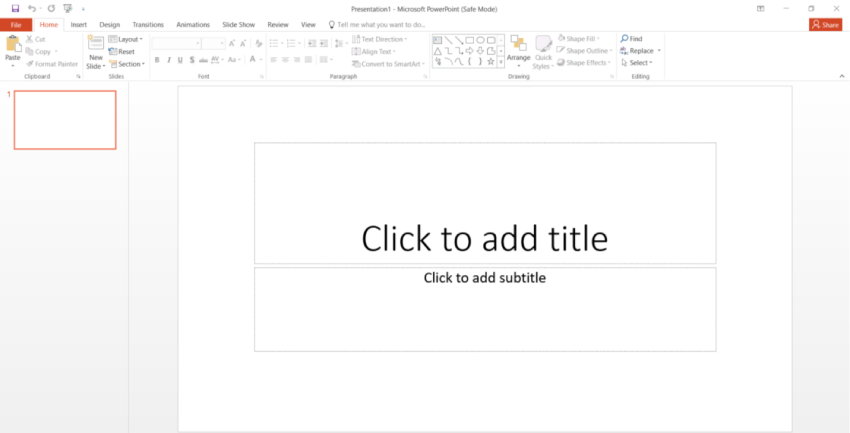The height and width of the screenshot is (433, 850).
Task: Open the File tab
Action: [16, 25]
